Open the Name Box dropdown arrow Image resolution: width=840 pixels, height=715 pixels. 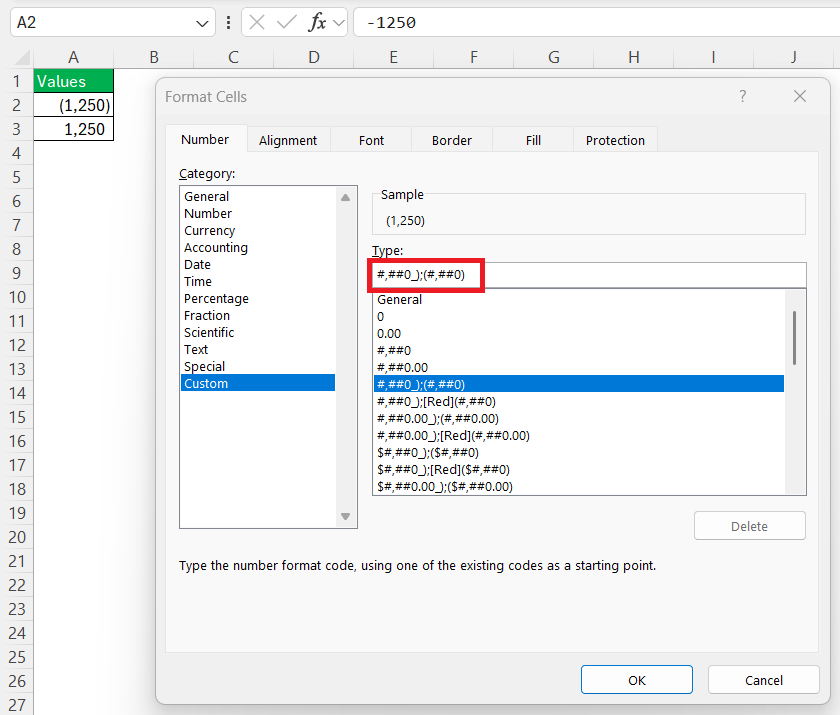(x=202, y=23)
